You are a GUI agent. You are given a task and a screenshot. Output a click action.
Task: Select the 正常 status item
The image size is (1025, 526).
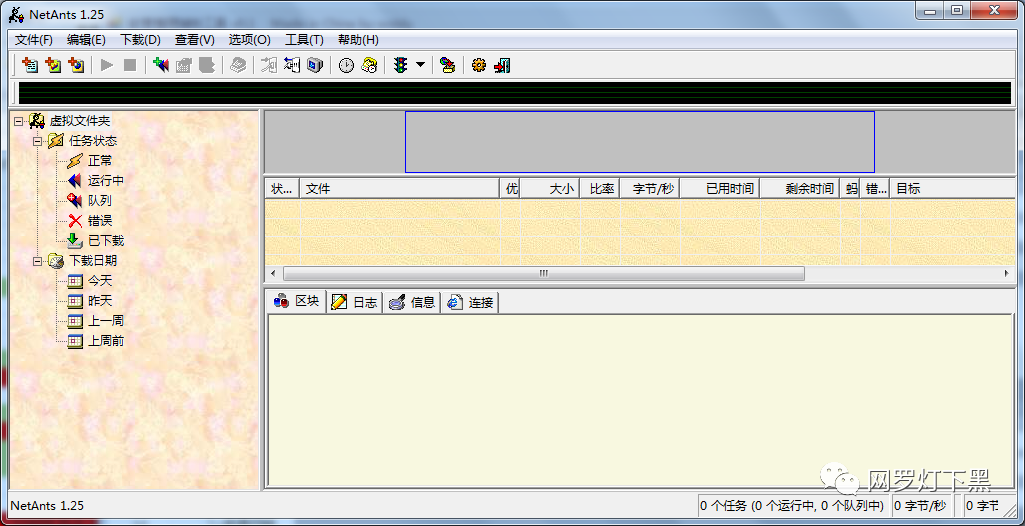[x=100, y=161]
